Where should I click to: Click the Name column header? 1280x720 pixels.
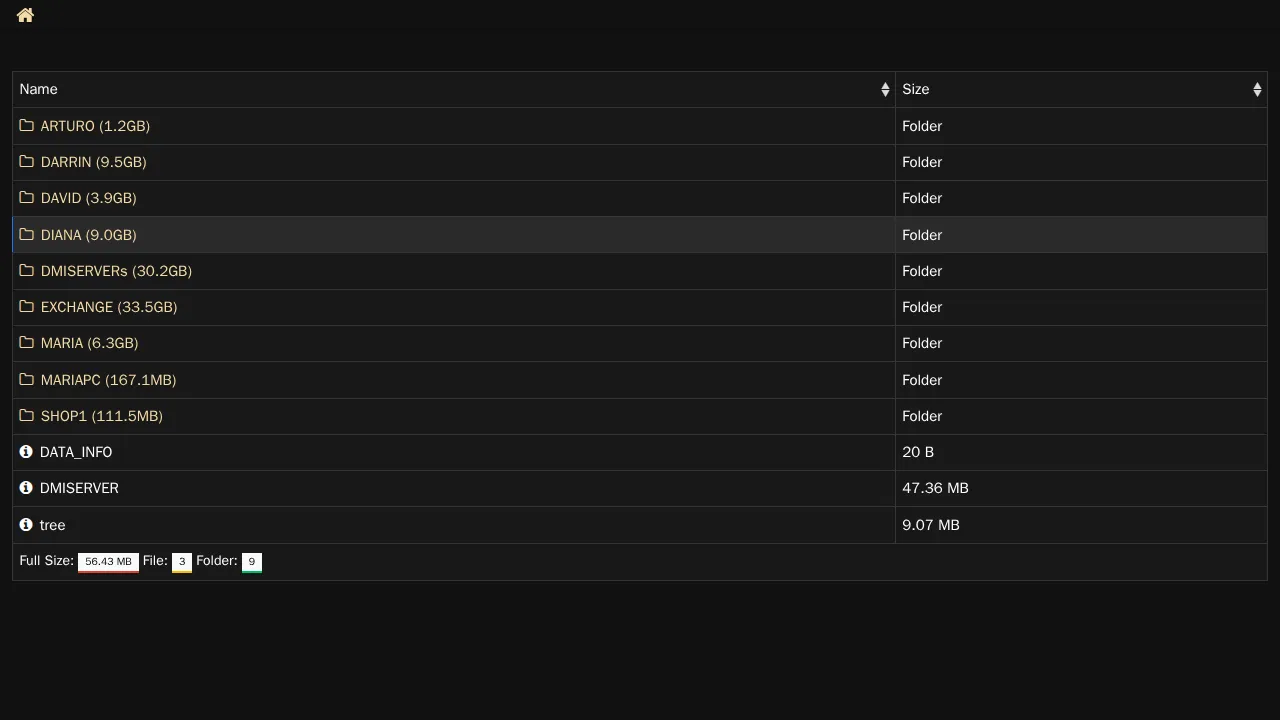coord(39,90)
